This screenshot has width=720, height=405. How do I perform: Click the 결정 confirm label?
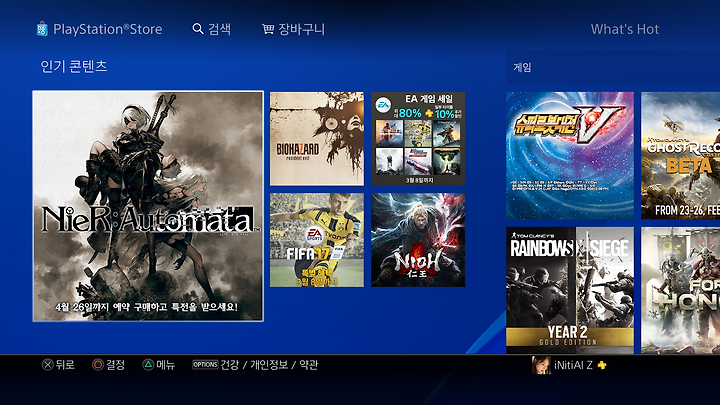115,365
